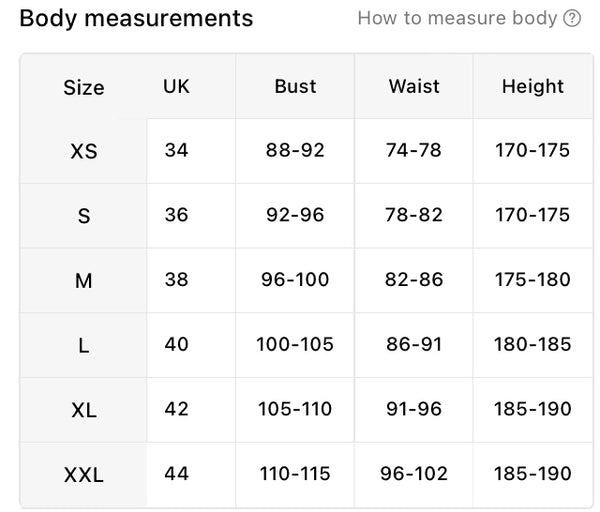The image size is (600, 512).
Task: Choose the L size row label
Action: click(x=84, y=345)
